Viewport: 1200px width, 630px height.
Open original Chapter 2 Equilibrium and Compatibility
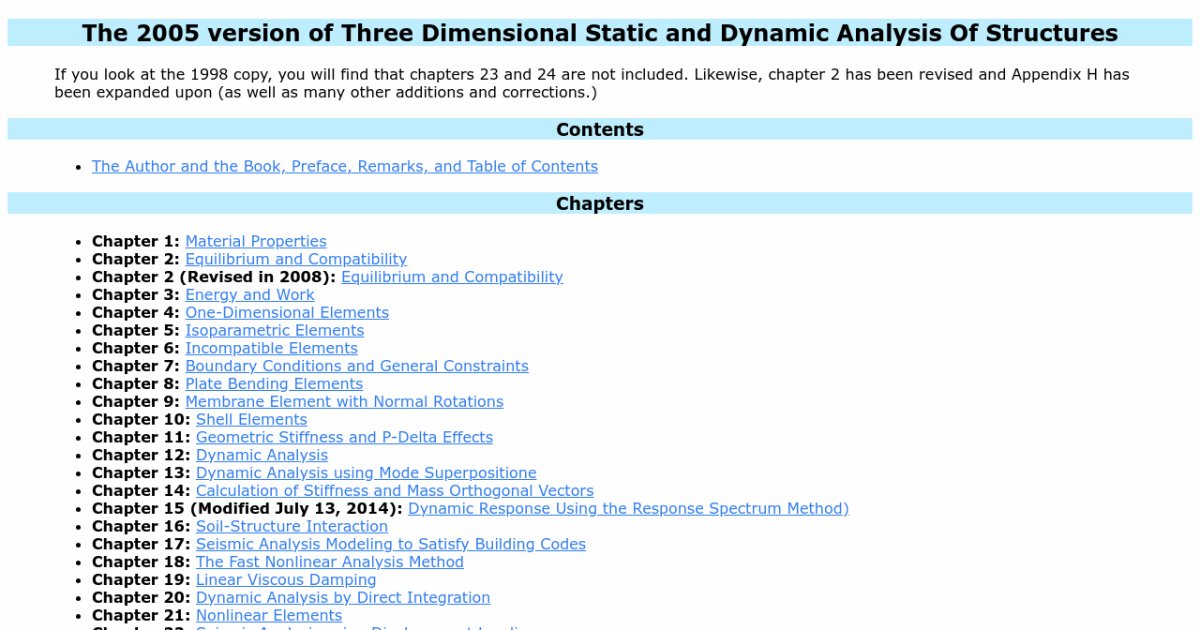(x=295, y=259)
